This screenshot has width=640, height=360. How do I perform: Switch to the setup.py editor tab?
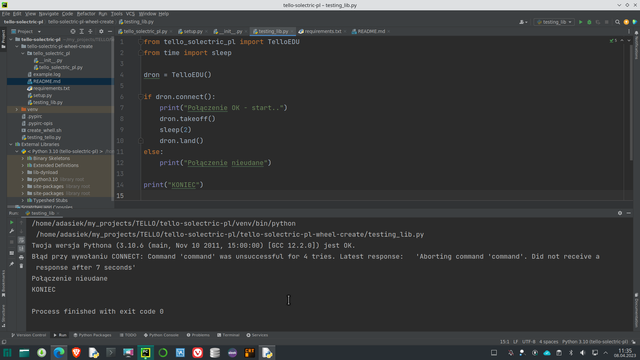[191, 31]
